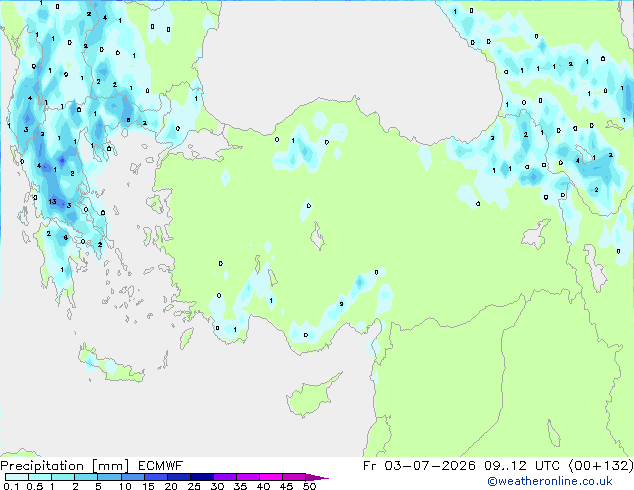Viewport: 634px width, 490px height.
Task: Click the above-50 arrow tip of legend
Action: [x=317, y=477]
